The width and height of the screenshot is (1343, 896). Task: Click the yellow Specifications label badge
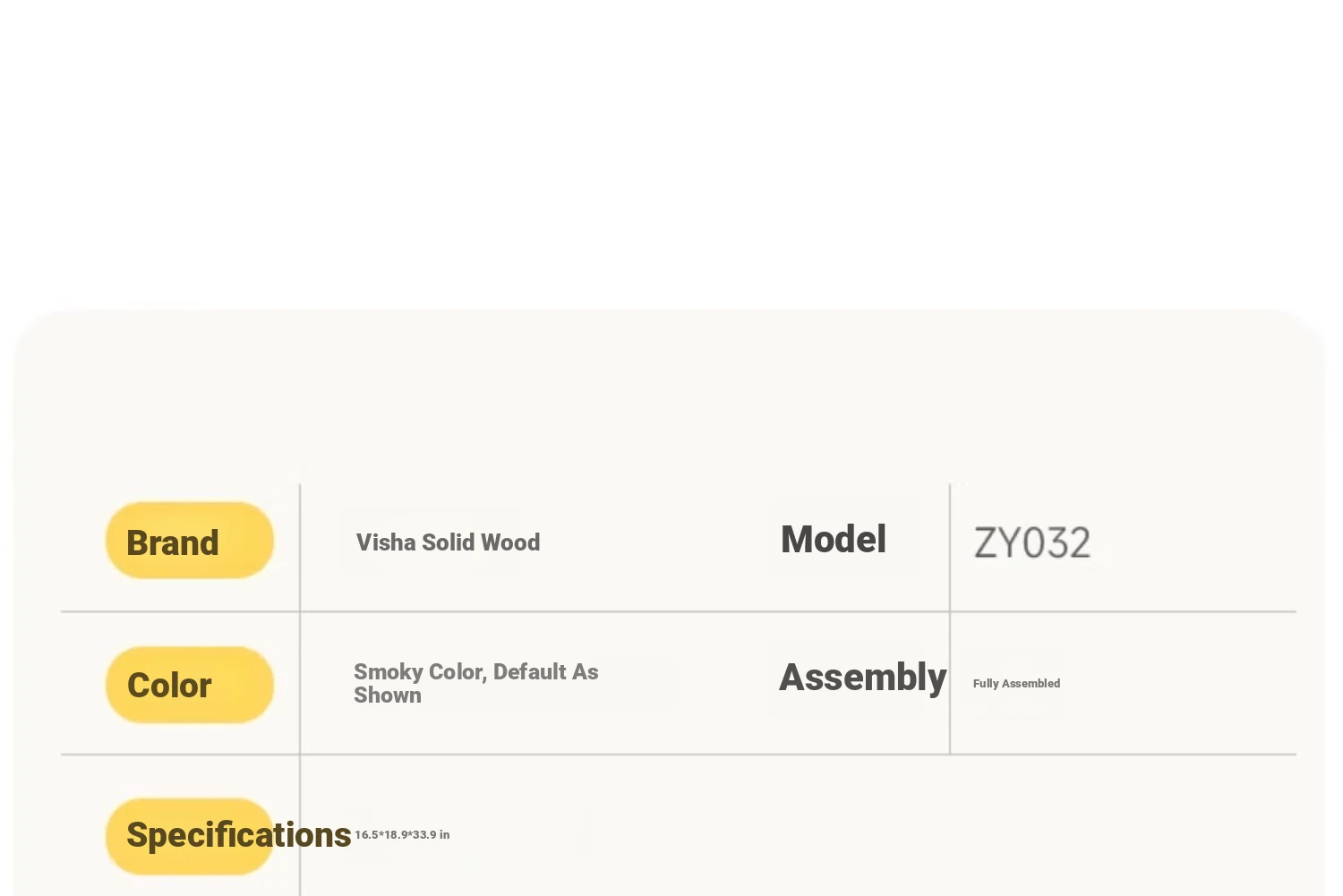coord(190,836)
